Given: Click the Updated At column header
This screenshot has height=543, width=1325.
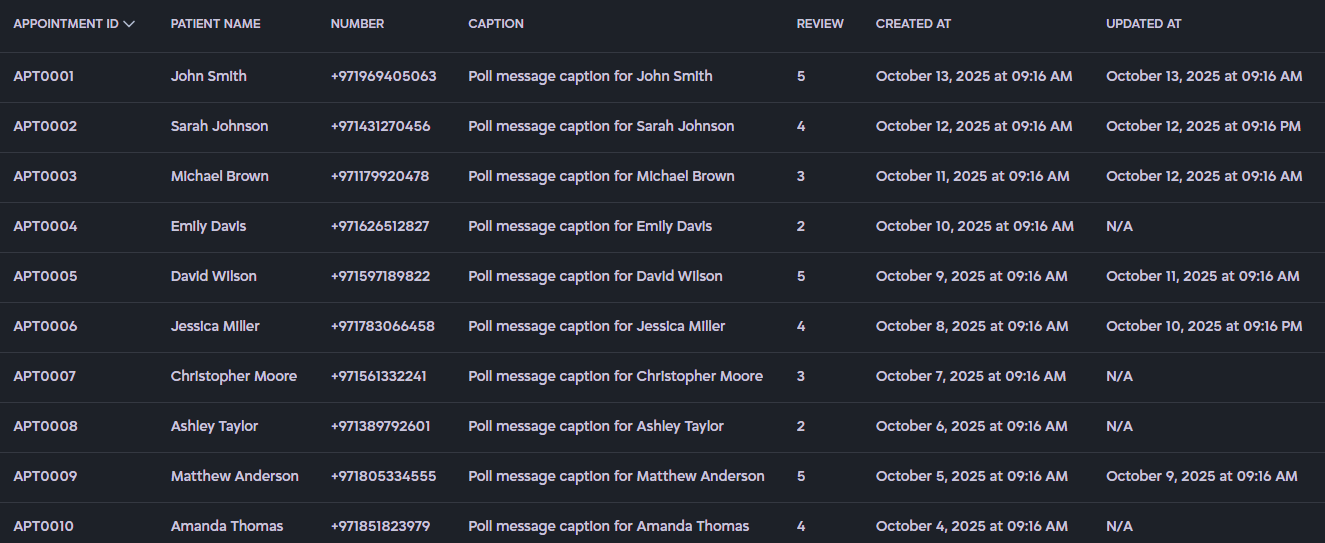Looking at the screenshot, I should click(x=1143, y=24).
